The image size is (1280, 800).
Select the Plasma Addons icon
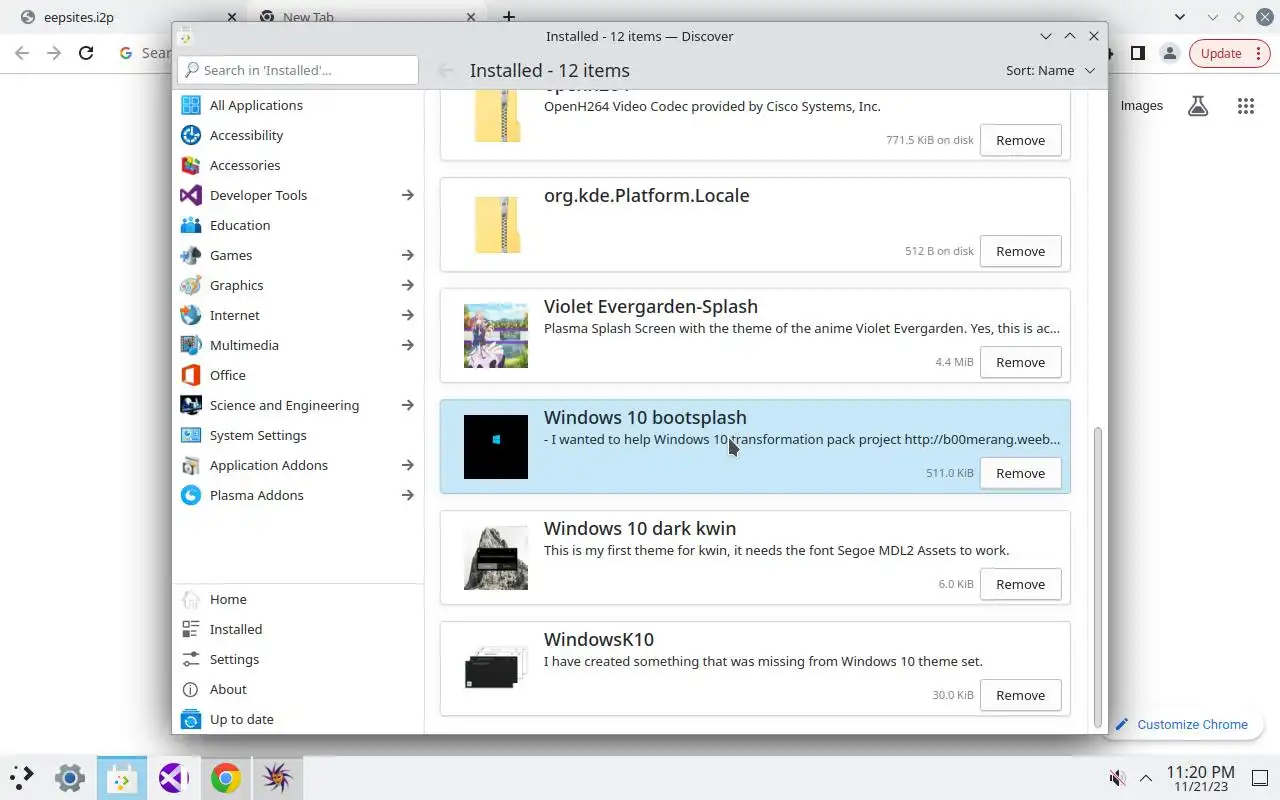(191, 495)
